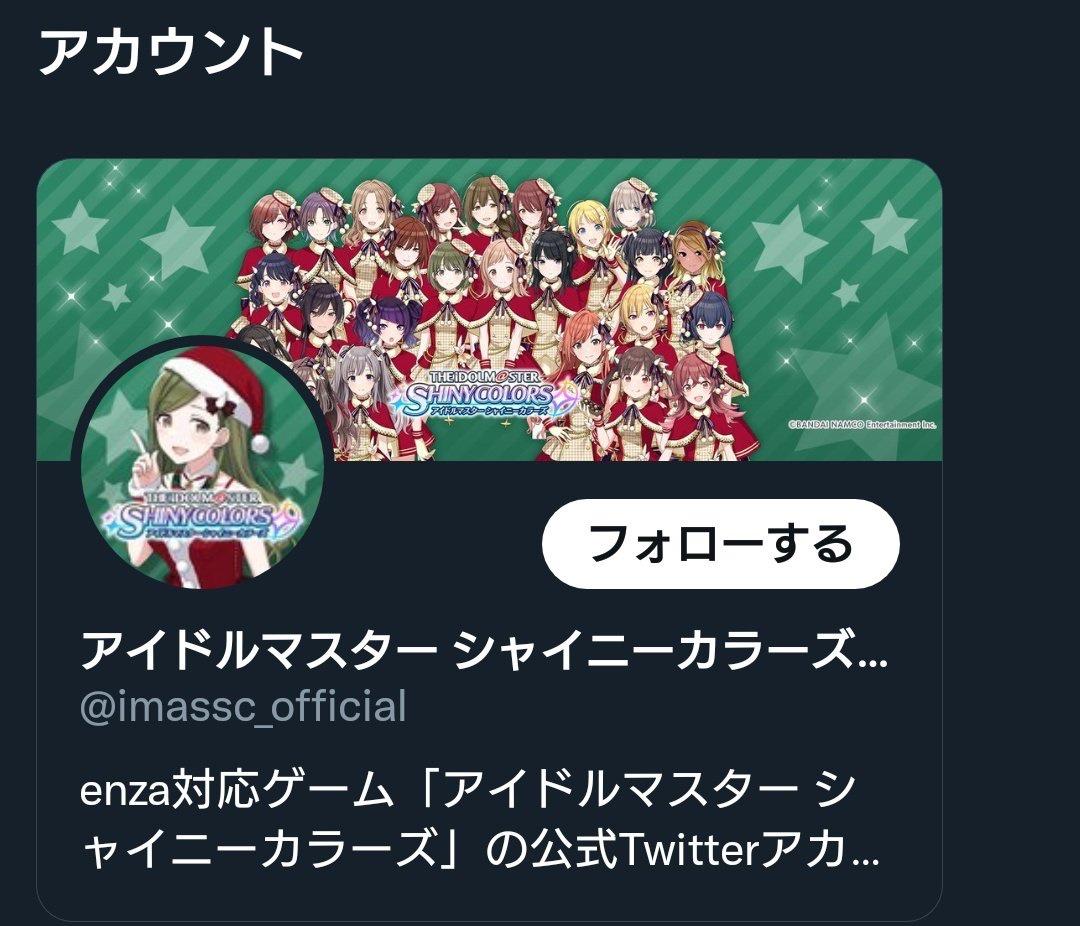View the green Christmas banner image

(x=489, y=309)
